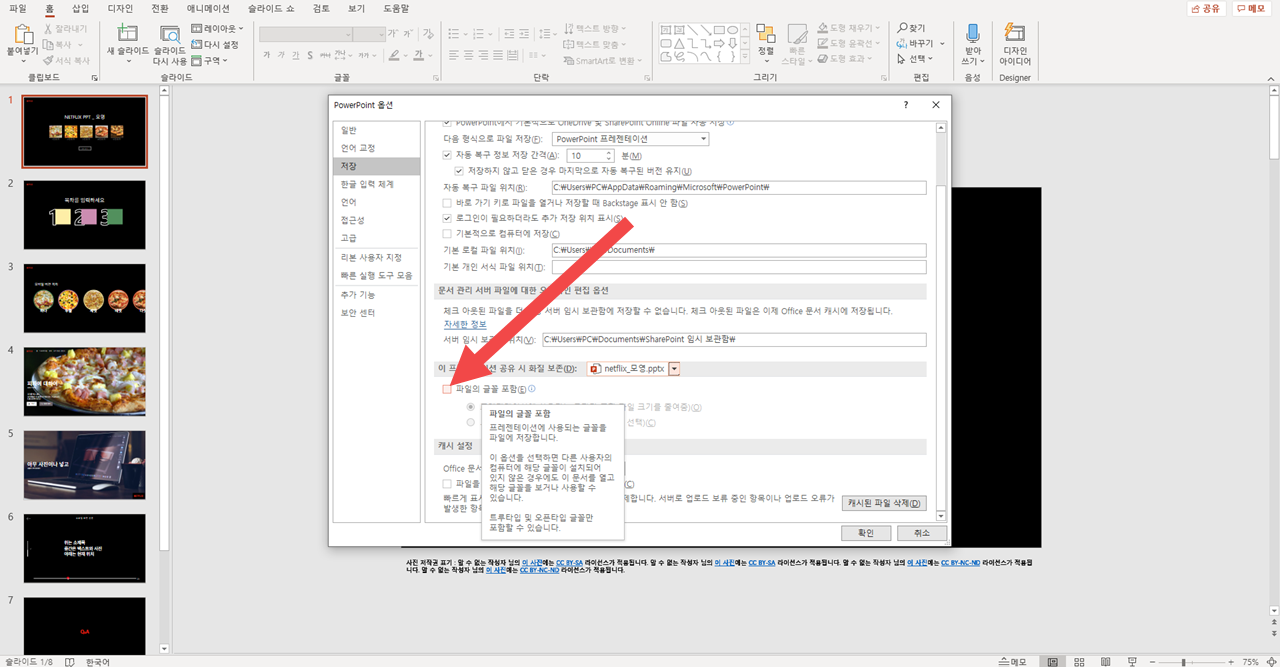1280x667 pixels.
Task: Click the Shape Fill (도형 채우기) icon
Action: point(822,28)
